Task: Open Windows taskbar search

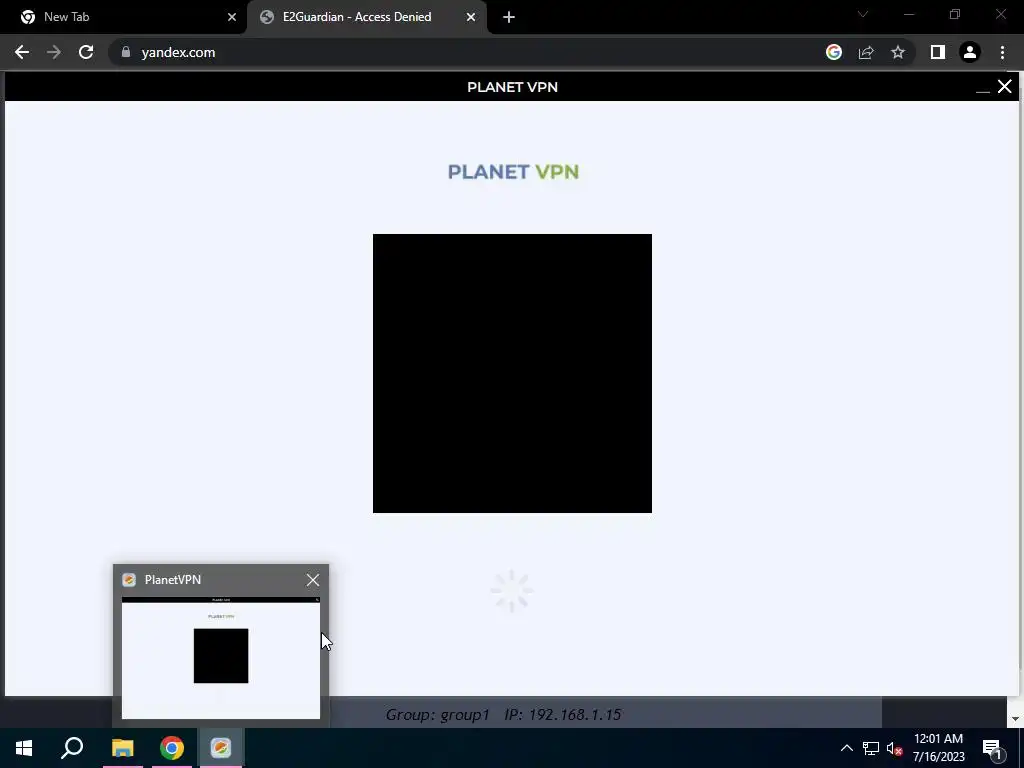Action: pos(72,748)
